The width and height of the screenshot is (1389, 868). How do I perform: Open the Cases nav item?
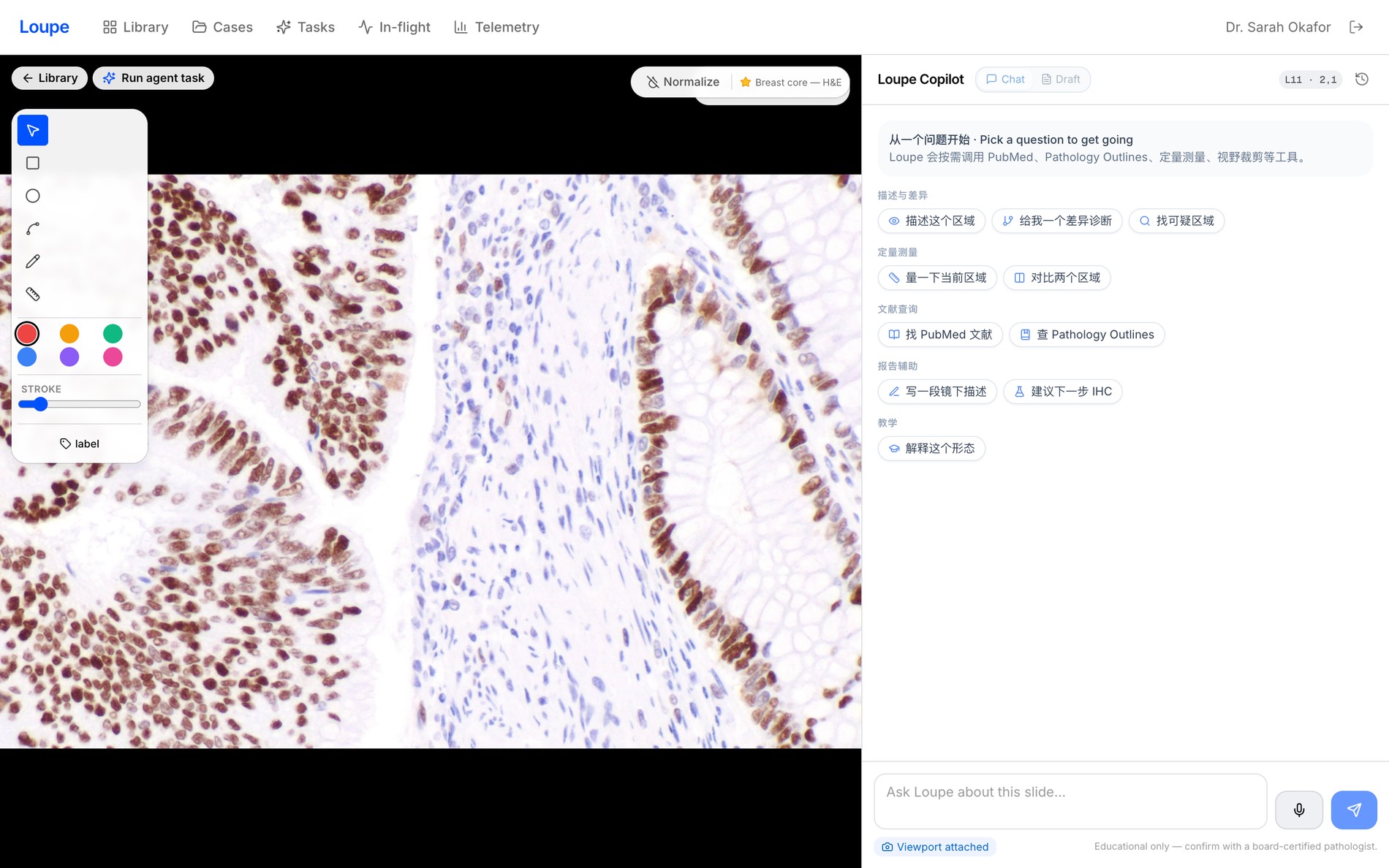[222, 27]
